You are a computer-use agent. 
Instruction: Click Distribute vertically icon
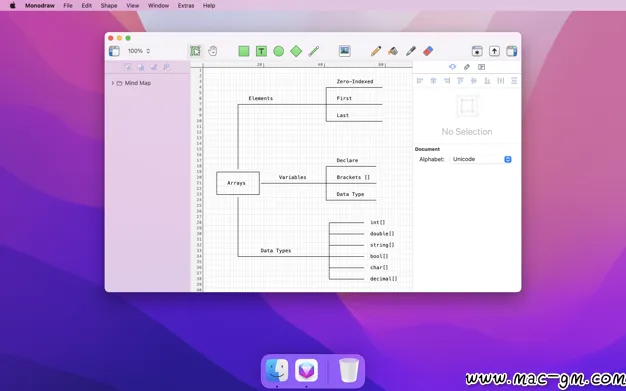[x=514, y=81]
